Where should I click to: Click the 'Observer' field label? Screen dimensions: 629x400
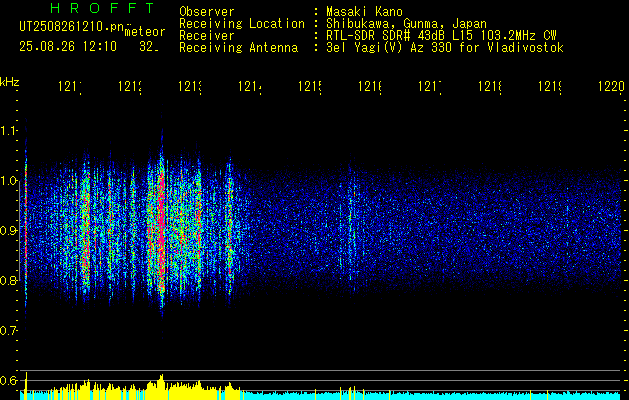coord(207,12)
